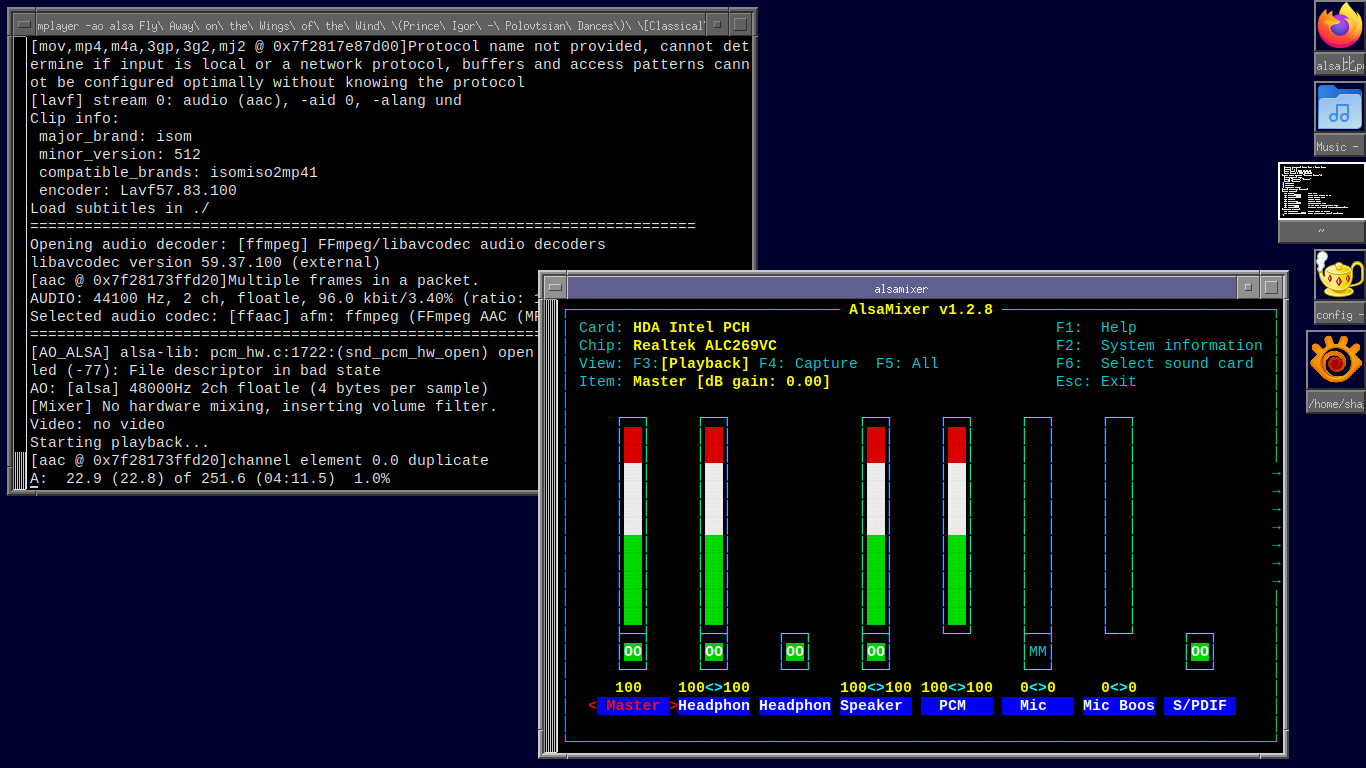1366x768 pixels.
Task: Click the Mic 0<>0 level value
Action: (x=1038, y=688)
